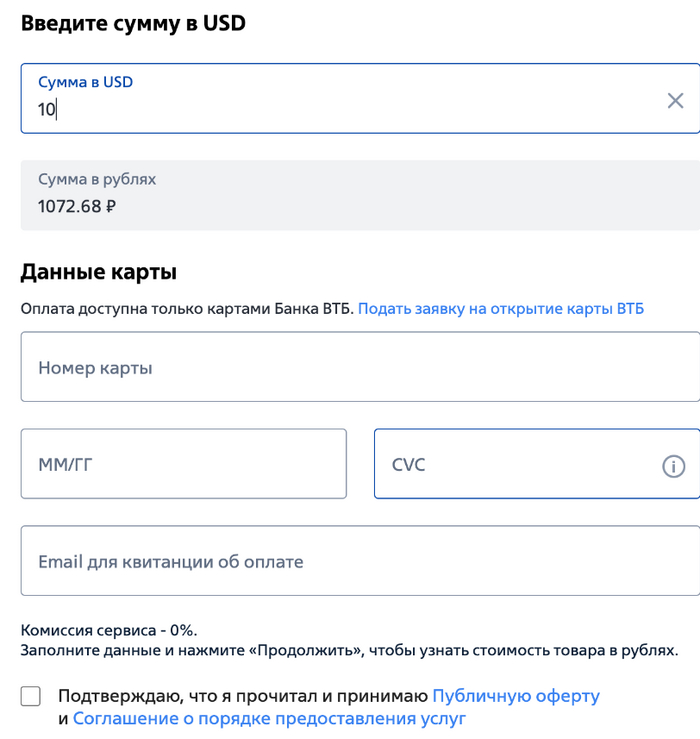700x739 pixels.
Task: Focus the Email для квитанции field
Action: pyautogui.click(x=360, y=562)
